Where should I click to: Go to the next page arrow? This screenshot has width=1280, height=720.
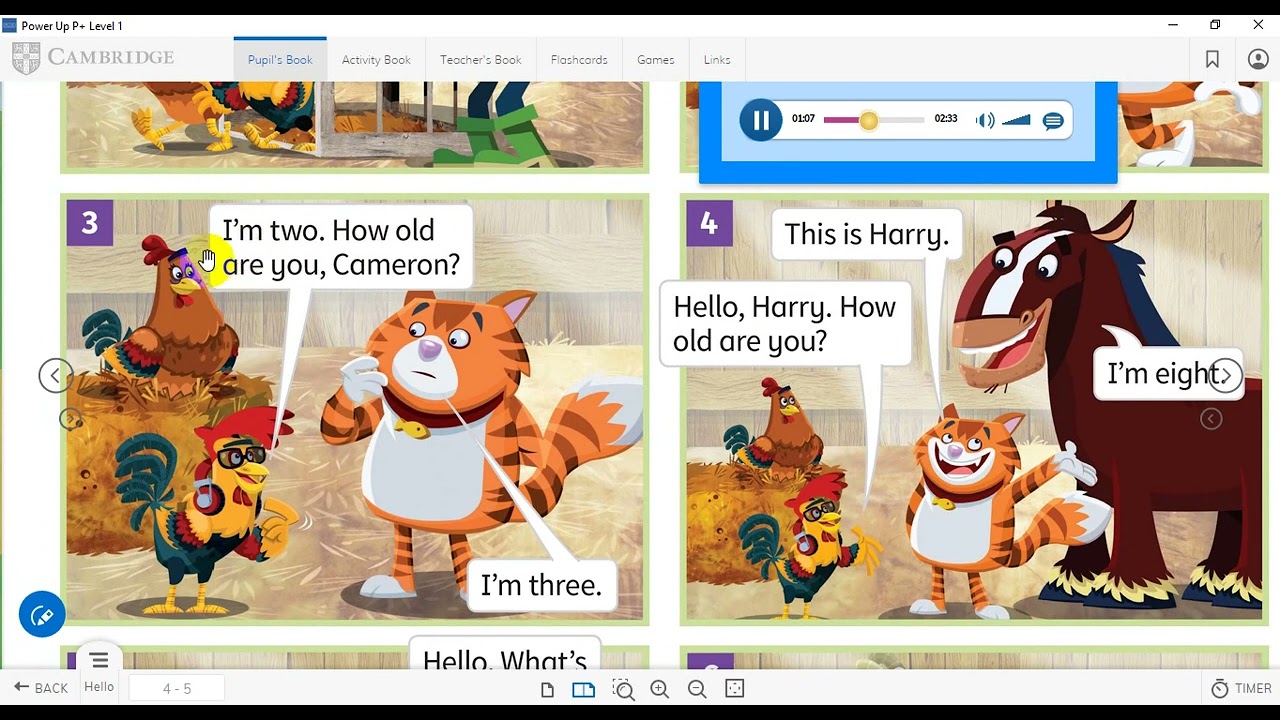click(1226, 376)
